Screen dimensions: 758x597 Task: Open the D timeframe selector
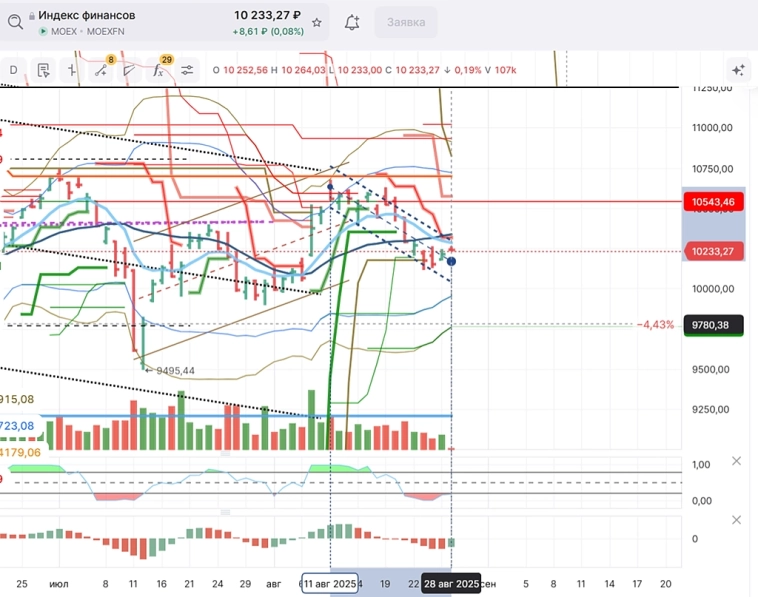click(x=14, y=70)
